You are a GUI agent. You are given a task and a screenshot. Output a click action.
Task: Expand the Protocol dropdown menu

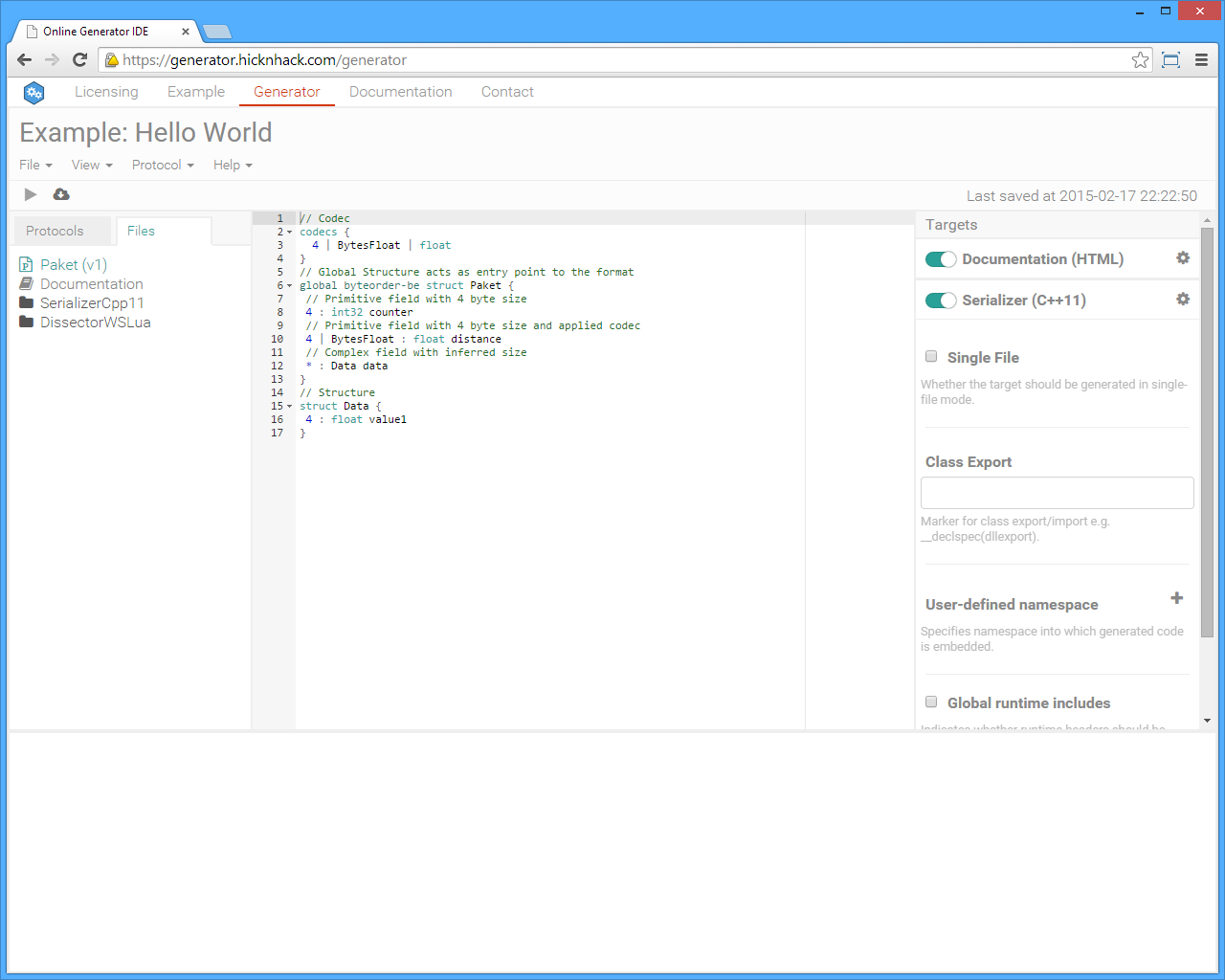(163, 165)
